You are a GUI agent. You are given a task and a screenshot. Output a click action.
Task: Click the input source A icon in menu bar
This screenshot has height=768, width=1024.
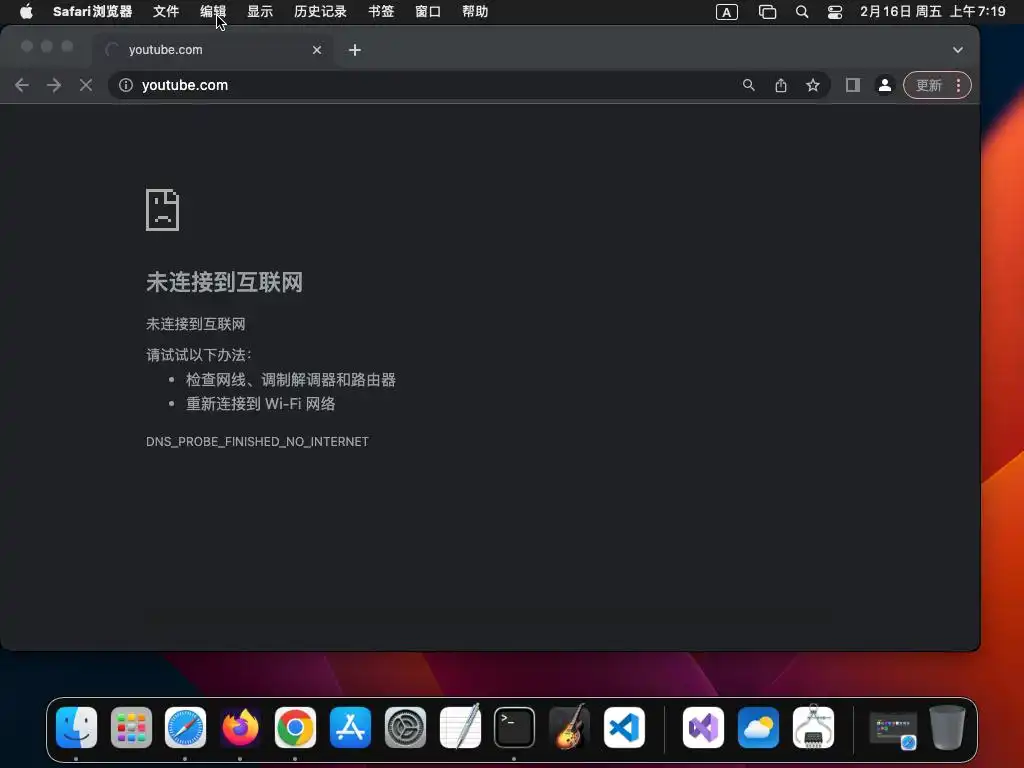click(726, 12)
